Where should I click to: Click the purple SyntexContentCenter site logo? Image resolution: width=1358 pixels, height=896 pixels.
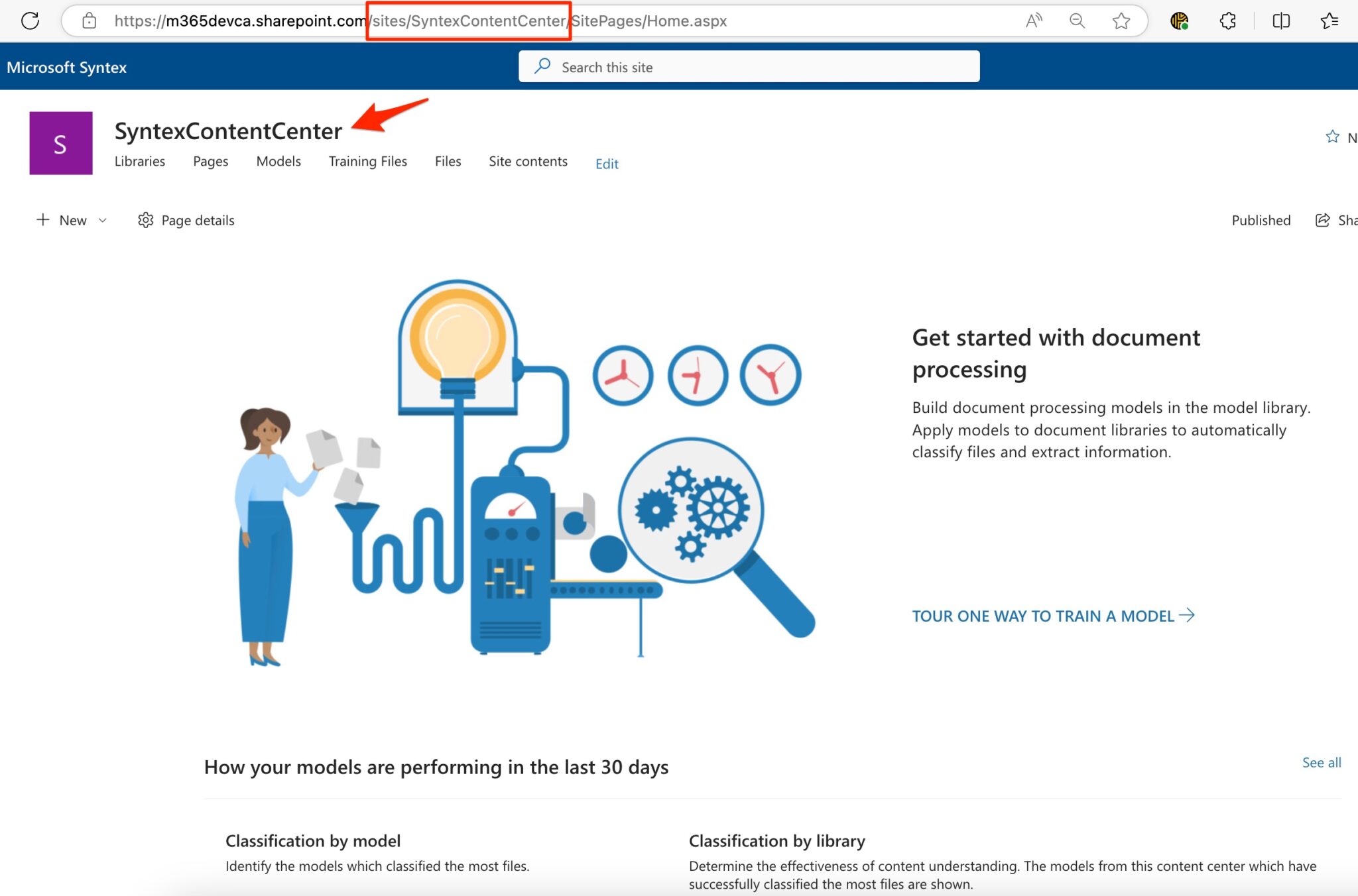(60, 143)
